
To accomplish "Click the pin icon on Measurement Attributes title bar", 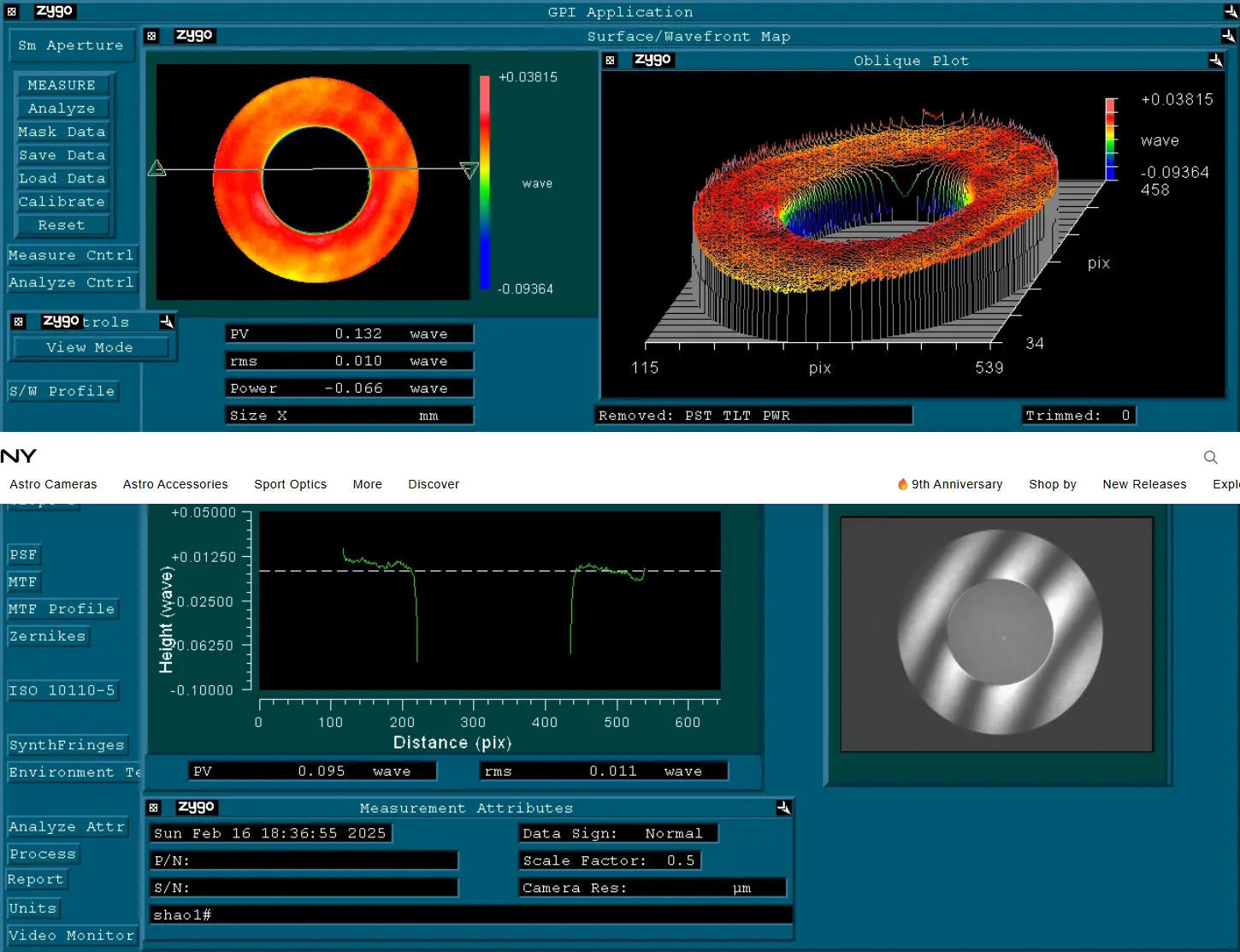I will click(x=783, y=807).
